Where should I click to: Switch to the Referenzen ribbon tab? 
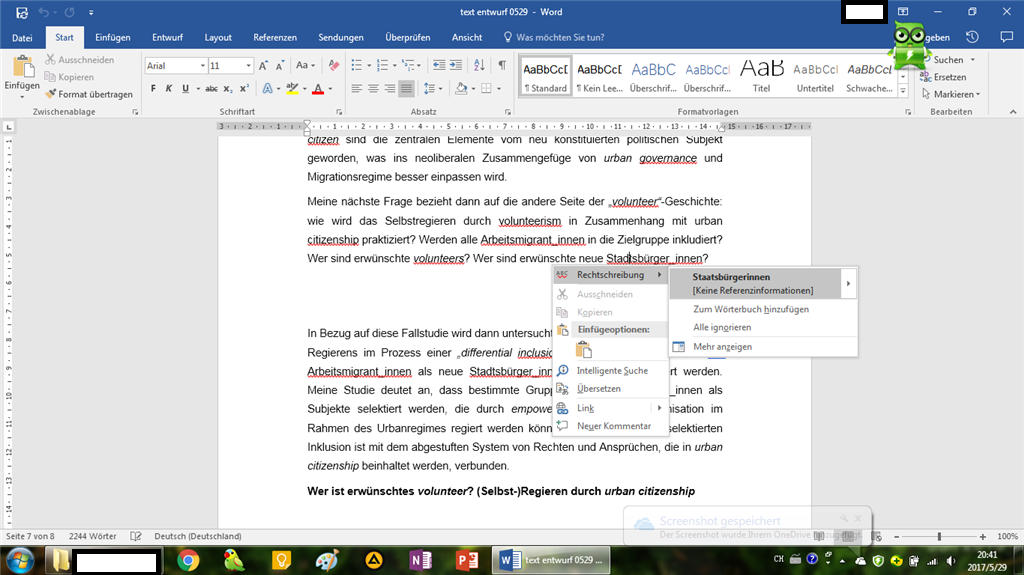click(275, 37)
